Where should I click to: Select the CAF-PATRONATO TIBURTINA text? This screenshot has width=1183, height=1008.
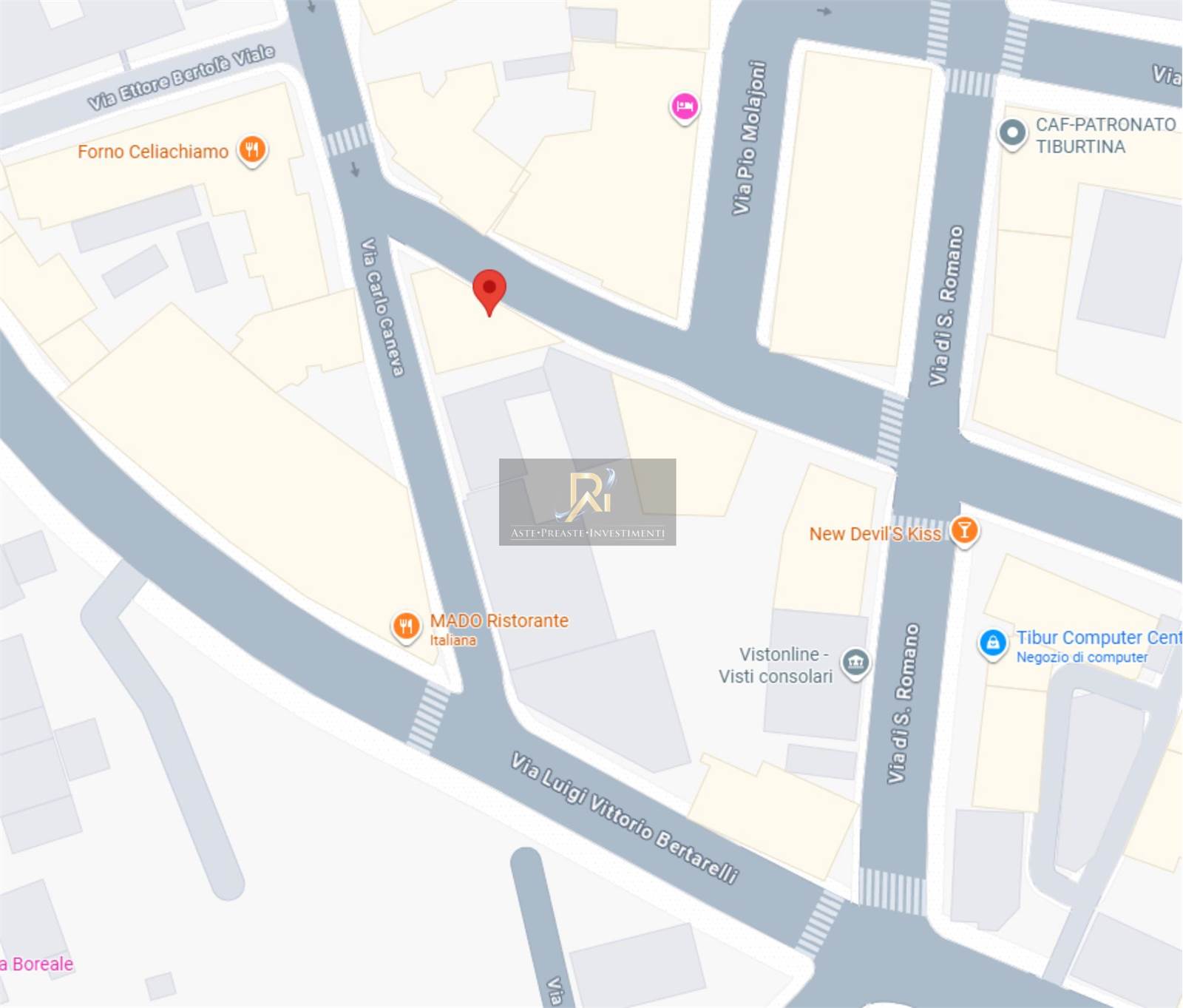click(x=1105, y=135)
